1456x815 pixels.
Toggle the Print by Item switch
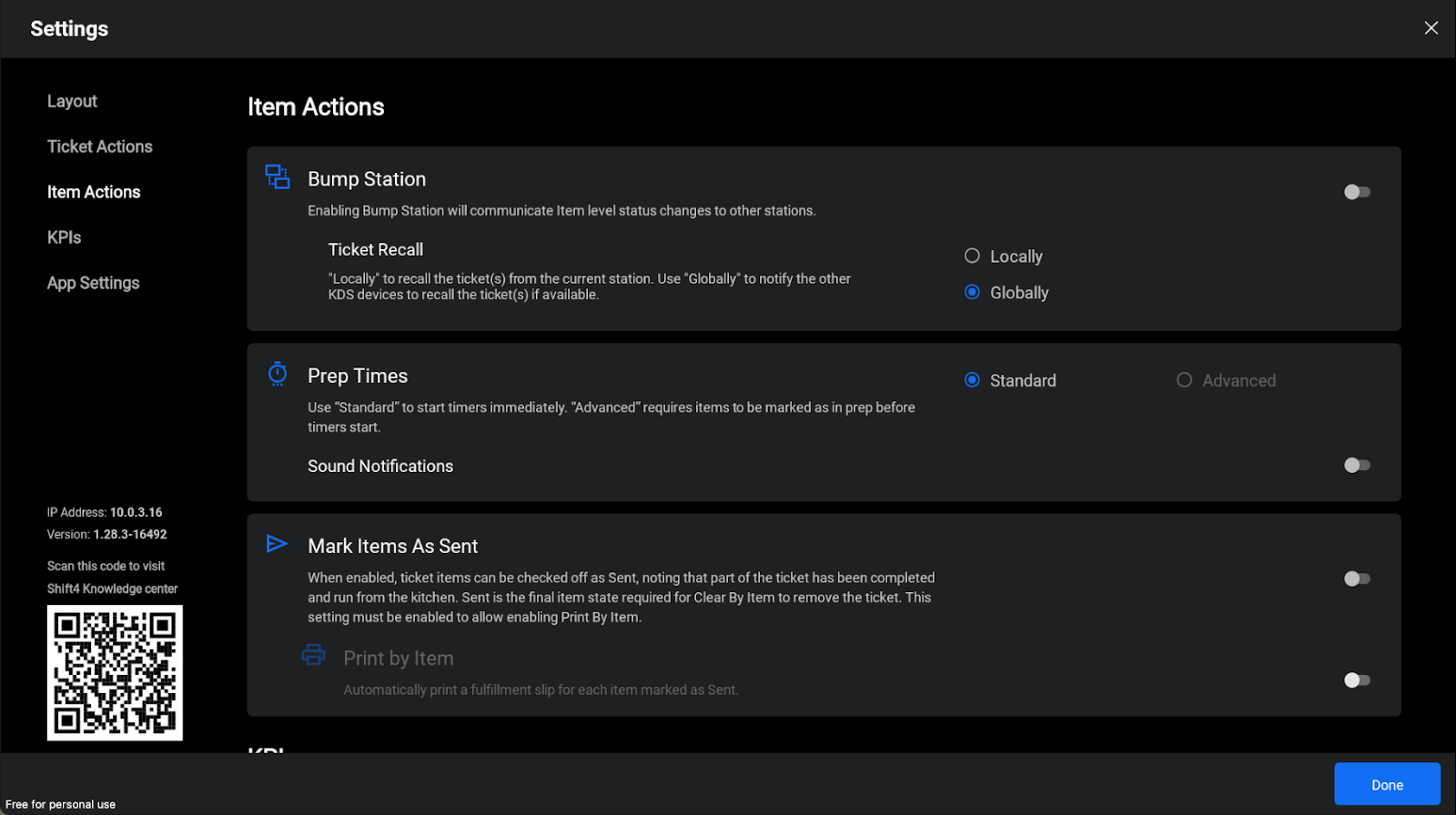[x=1356, y=680]
